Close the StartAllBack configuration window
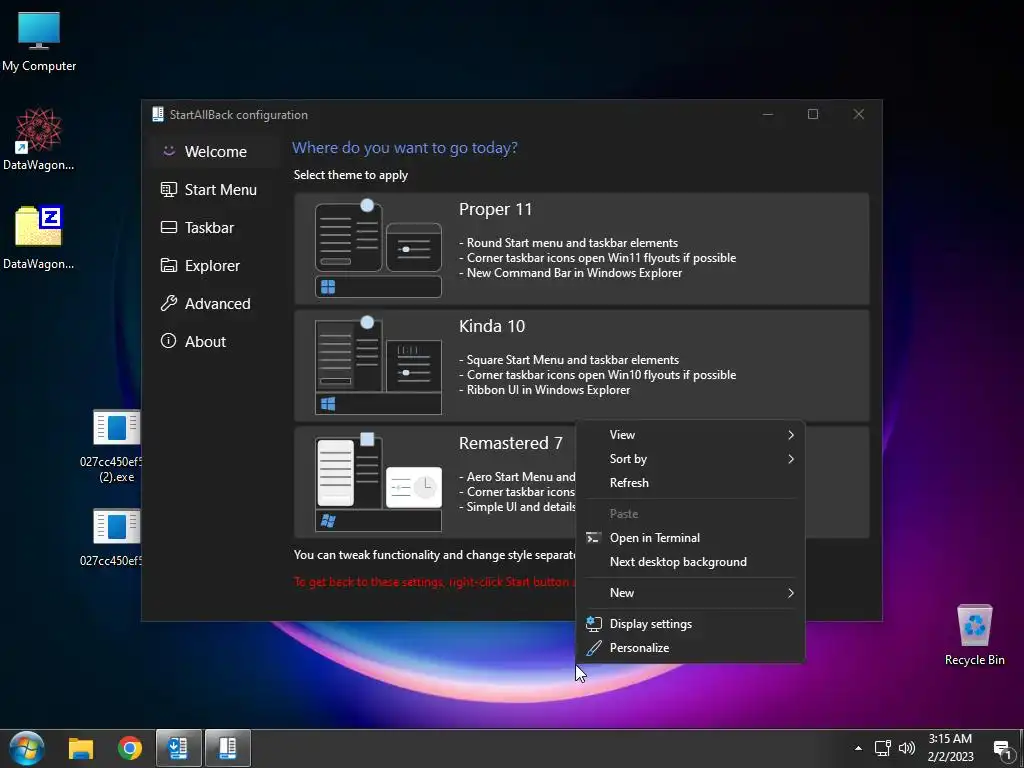The image size is (1024, 768). (x=859, y=114)
